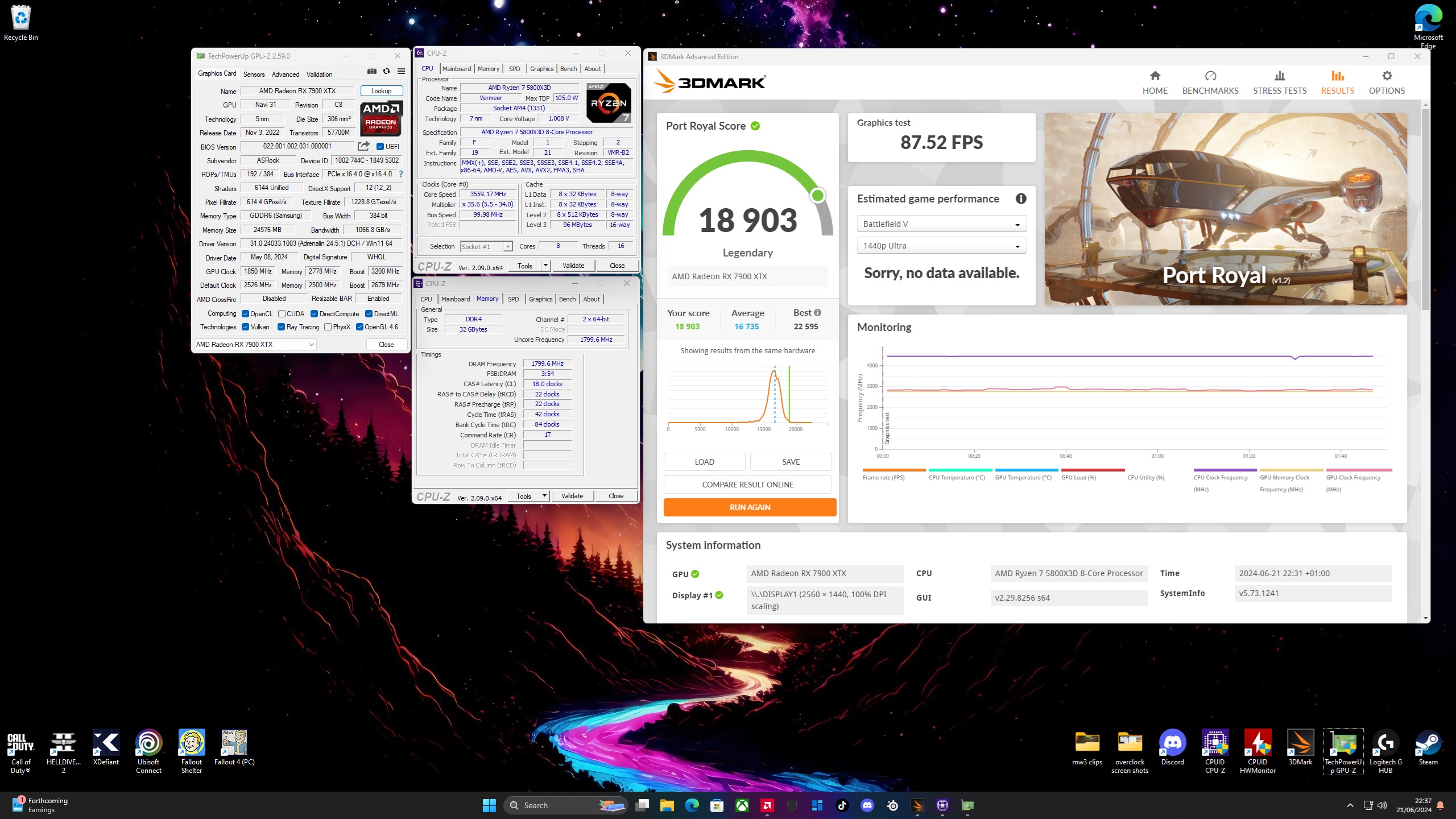Viewport: 1456px width, 819px height.
Task: Open Call of Duty desktop shortcut
Action: pyautogui.click(x=20, y=751)
